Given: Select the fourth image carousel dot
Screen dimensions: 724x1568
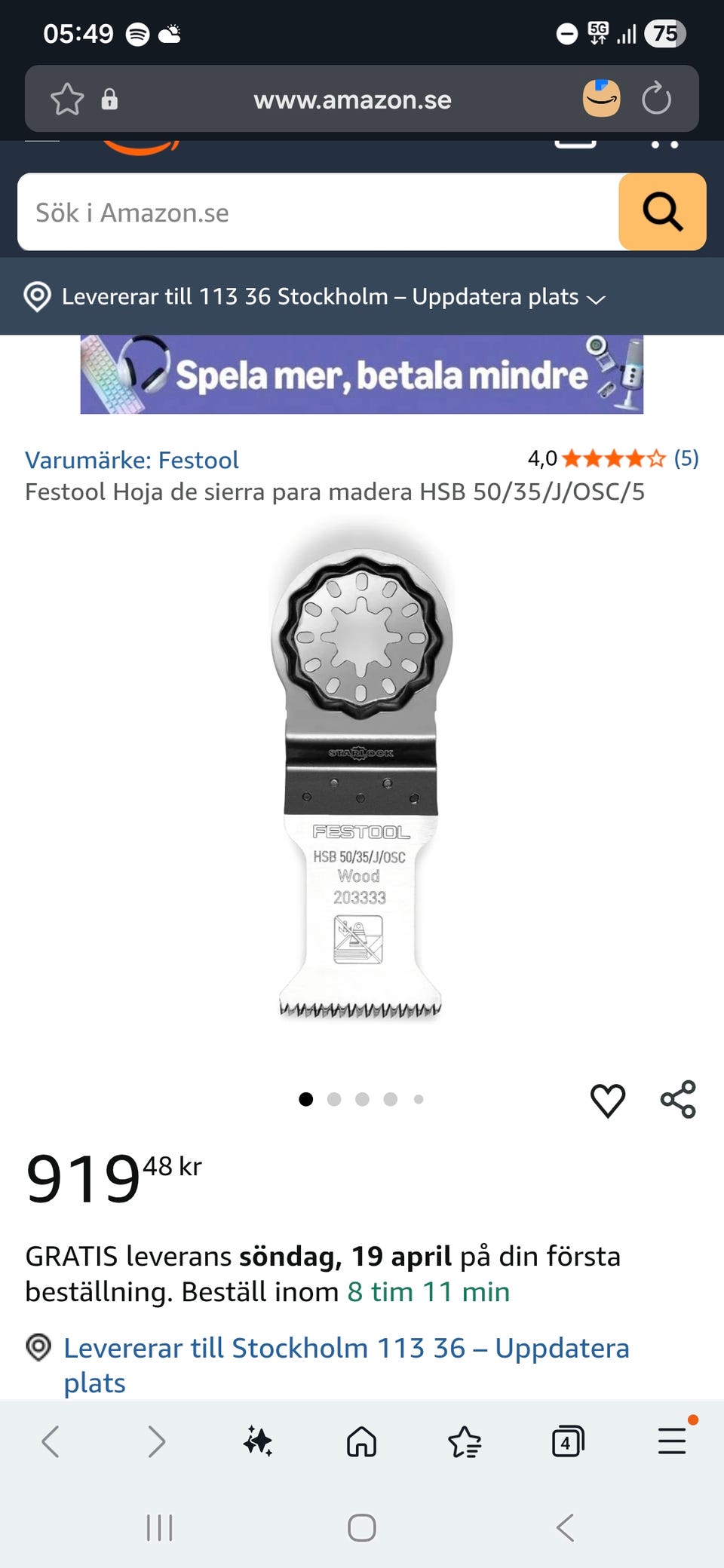Looking at the screenshot, I should [x=390, y=1099].
